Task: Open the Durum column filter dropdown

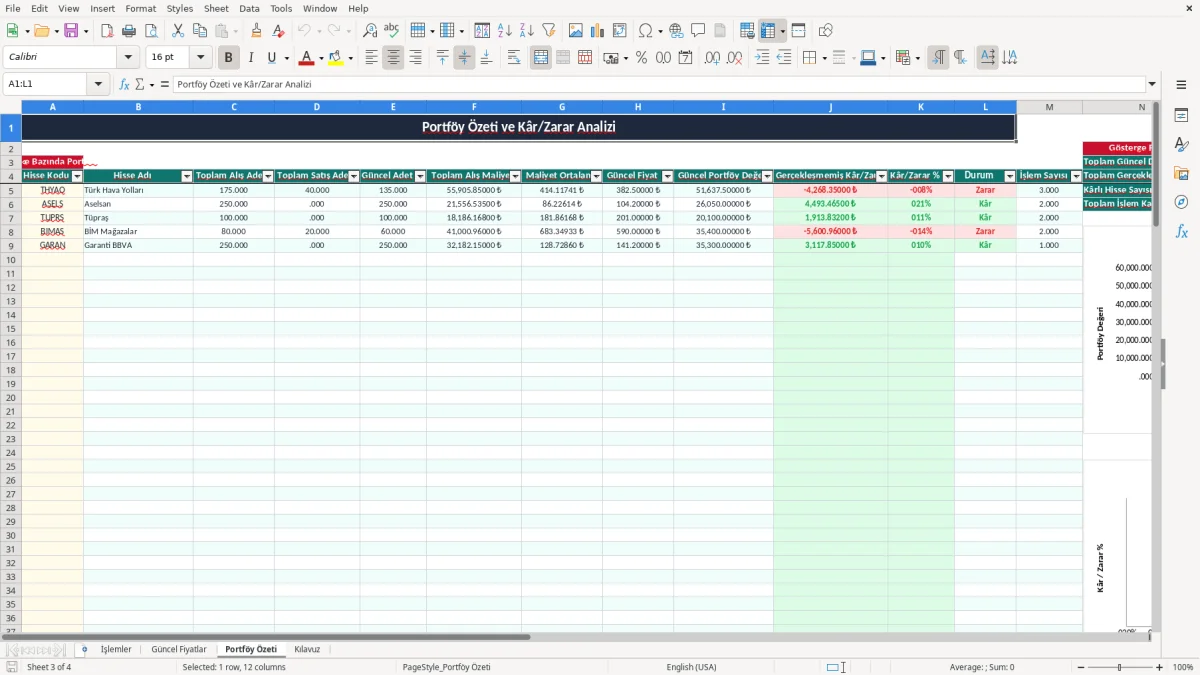Action: pos(1009,176)
